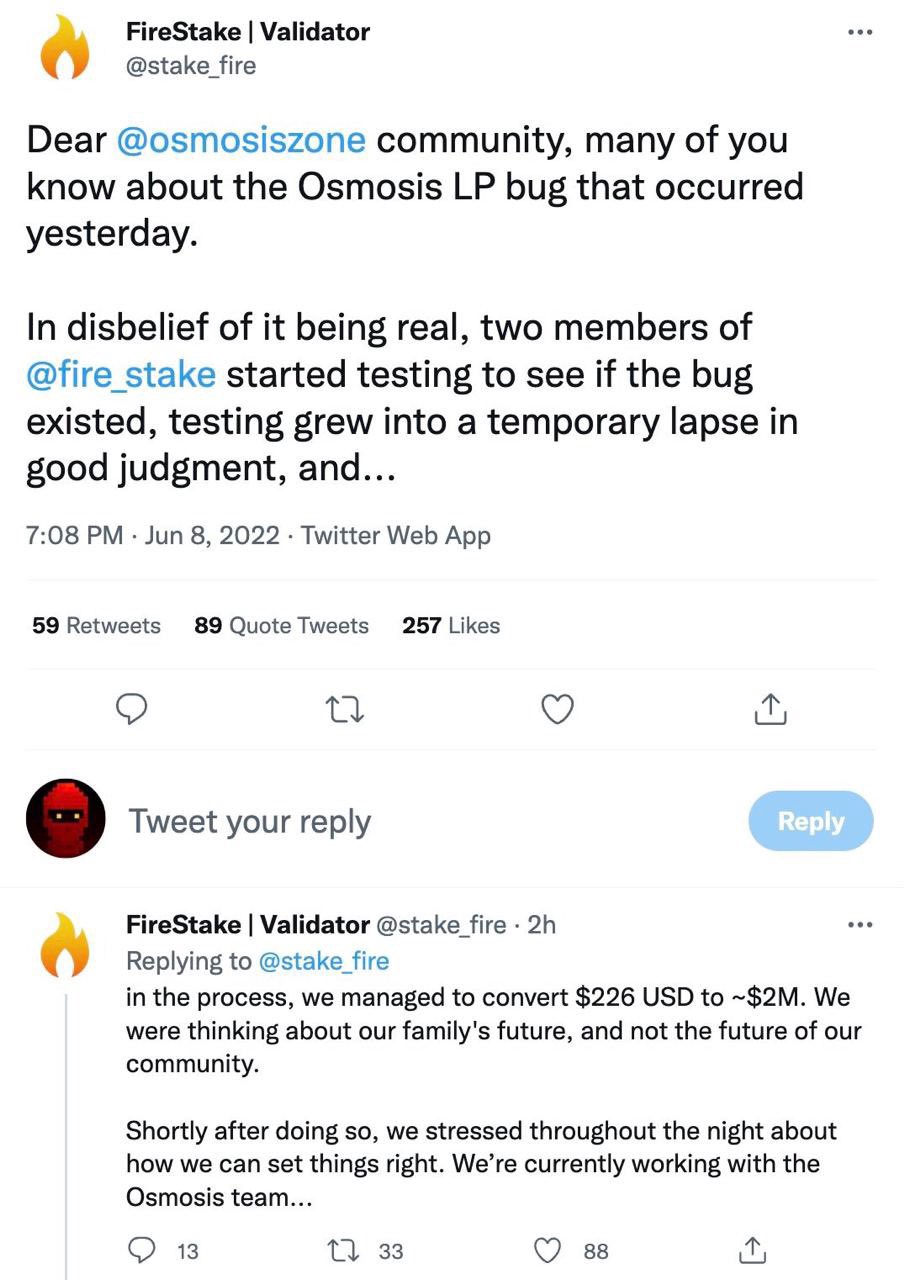Share the main tweet using the upload icon
The image size is (905, 1280).
coord(770,710)
